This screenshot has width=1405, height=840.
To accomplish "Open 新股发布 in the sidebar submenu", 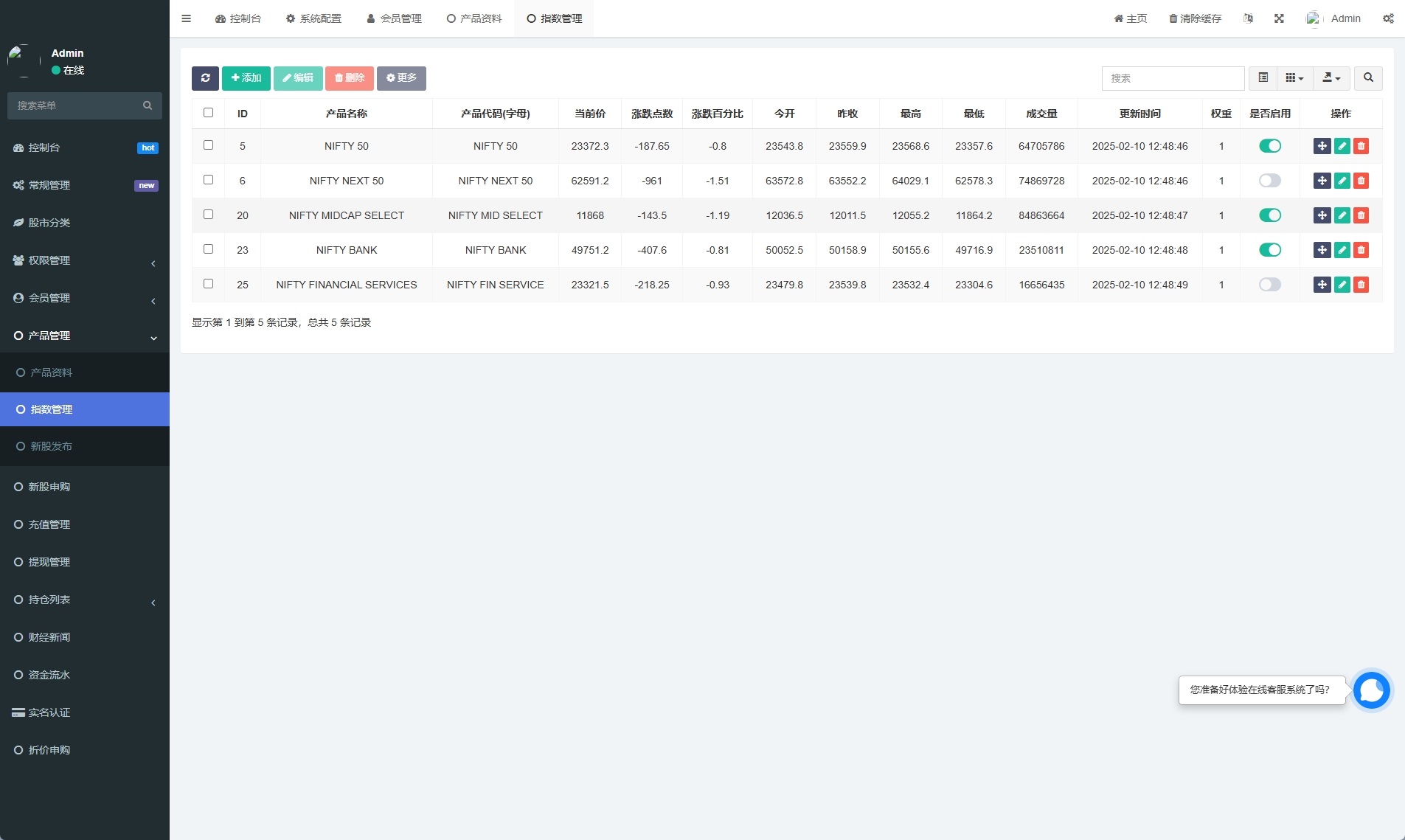I will [52, 446].
